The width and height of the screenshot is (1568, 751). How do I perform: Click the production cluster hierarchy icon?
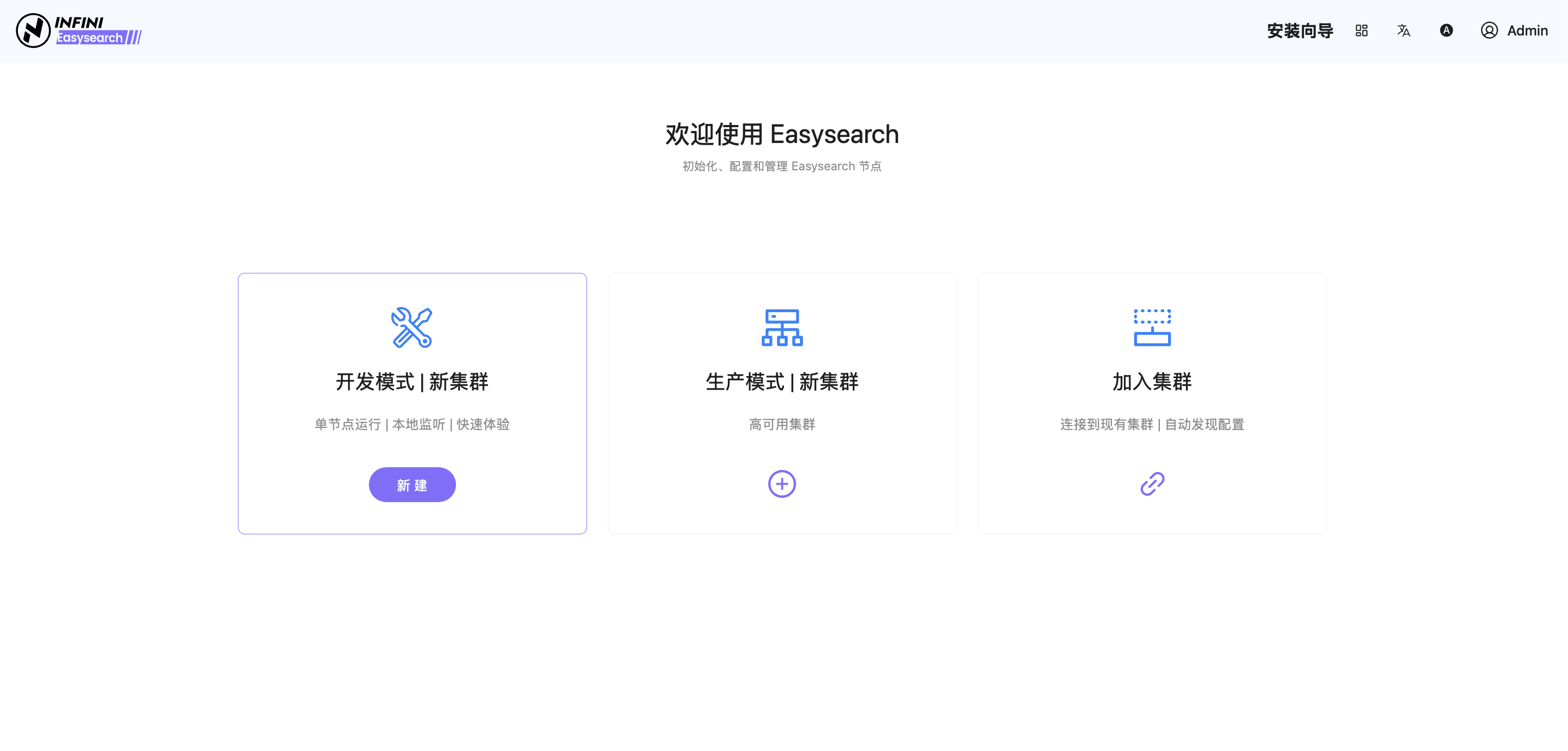[x=782, y=327]
